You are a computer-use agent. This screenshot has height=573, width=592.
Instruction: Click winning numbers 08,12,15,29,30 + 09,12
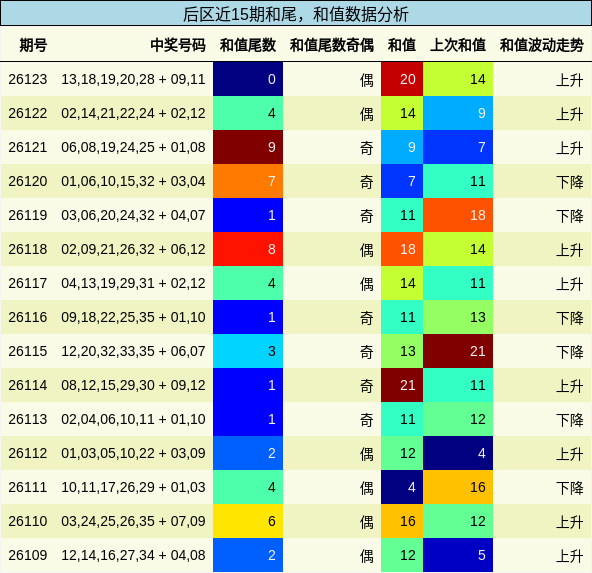point(133,385)
